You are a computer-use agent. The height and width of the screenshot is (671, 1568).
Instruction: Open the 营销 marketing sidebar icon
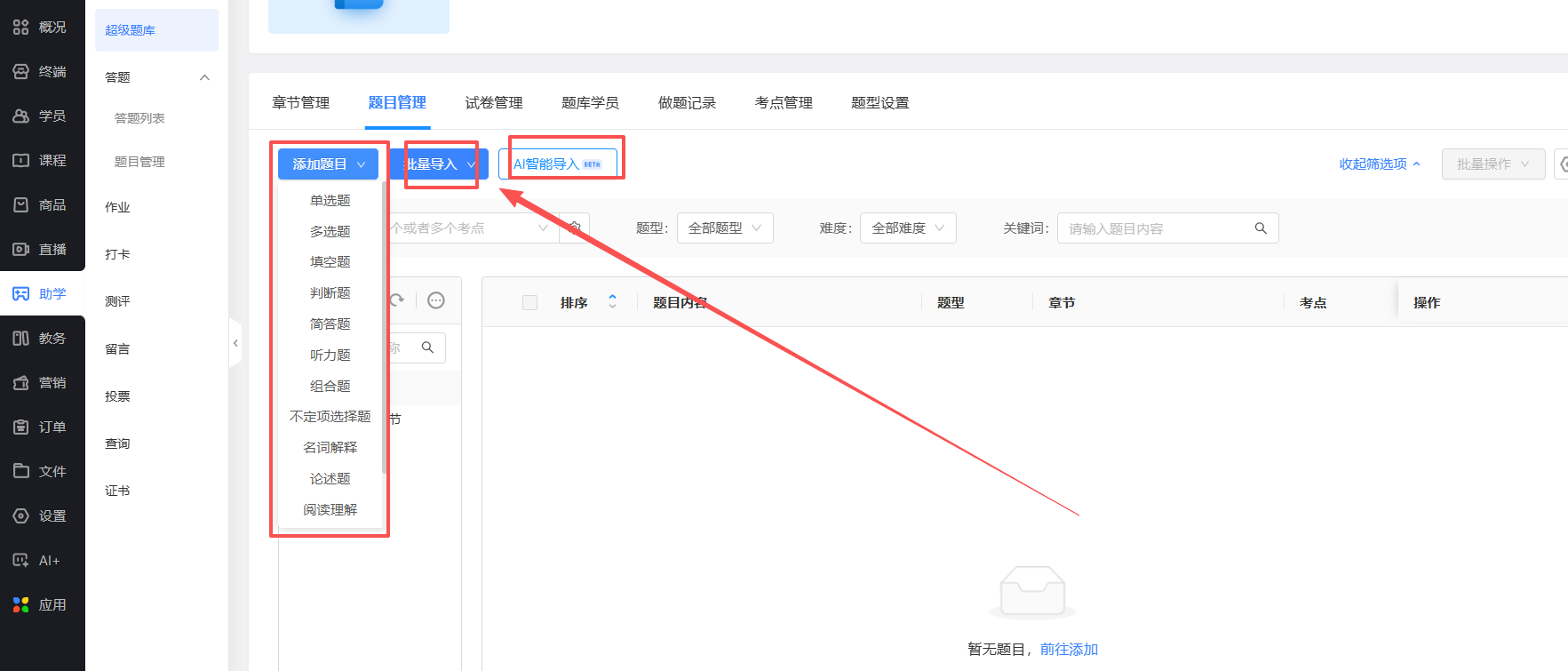tap(21, 383)
